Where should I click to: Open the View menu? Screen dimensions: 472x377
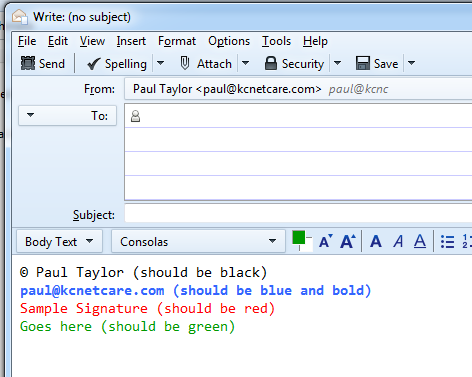[92, 41]
